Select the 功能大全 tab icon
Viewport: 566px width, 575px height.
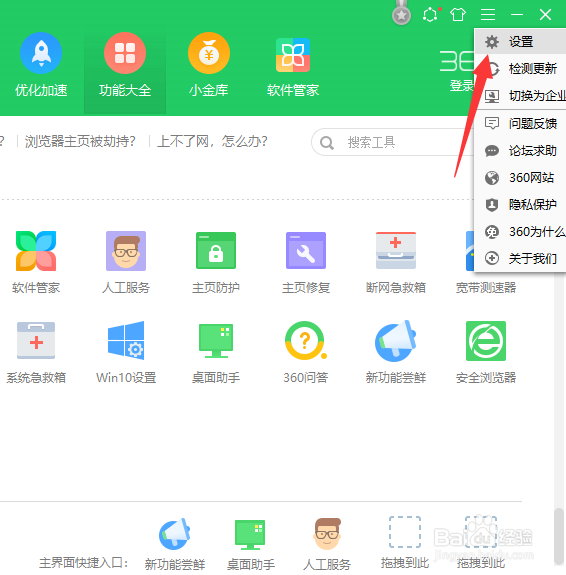(x=125, y=53)
